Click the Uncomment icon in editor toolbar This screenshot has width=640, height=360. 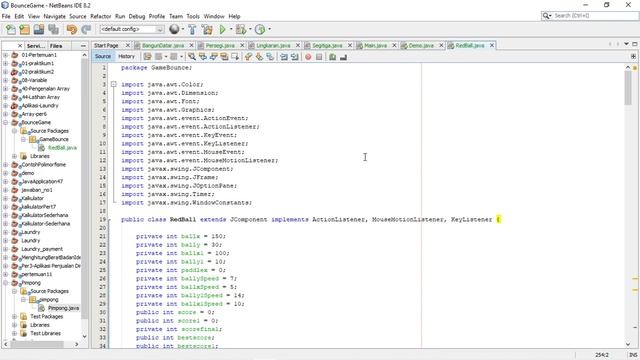343,57
